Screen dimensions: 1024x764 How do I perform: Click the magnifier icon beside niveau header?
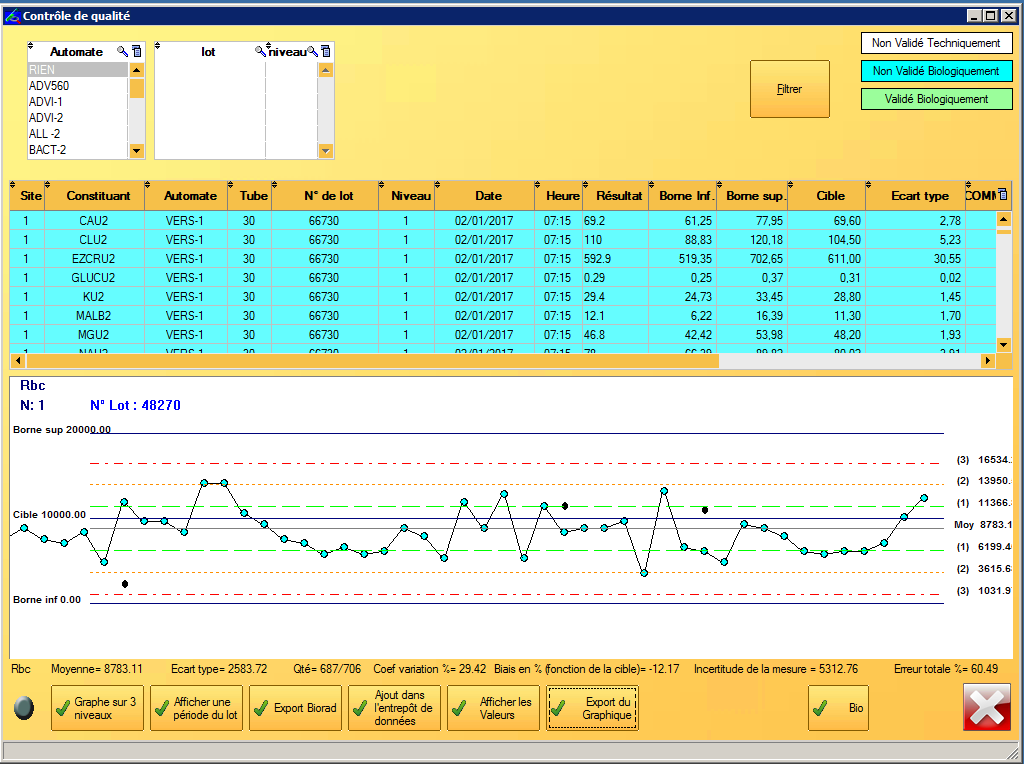click(x=312, y=51)
